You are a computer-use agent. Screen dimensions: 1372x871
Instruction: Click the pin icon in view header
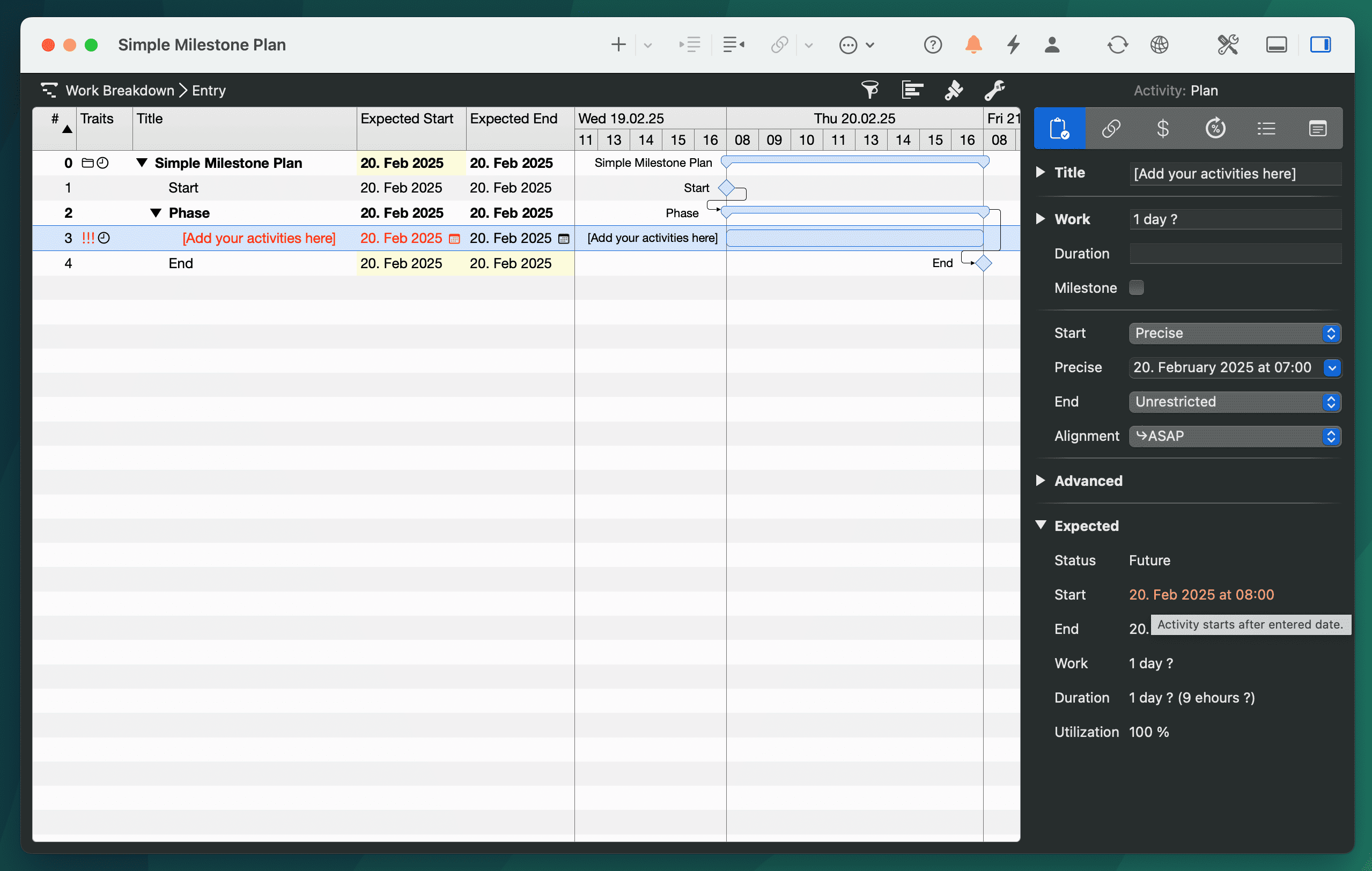953,90
